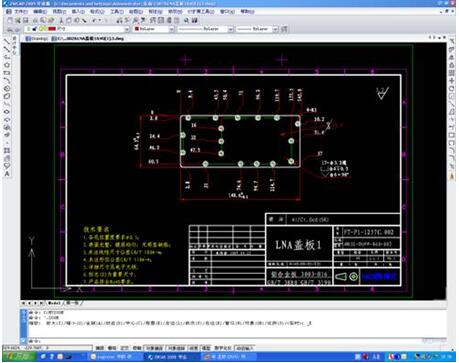Expand the ByLayer linetype dropdown
Image resolution: width=459 pixels, height=363 pixels.
point(205,29)
